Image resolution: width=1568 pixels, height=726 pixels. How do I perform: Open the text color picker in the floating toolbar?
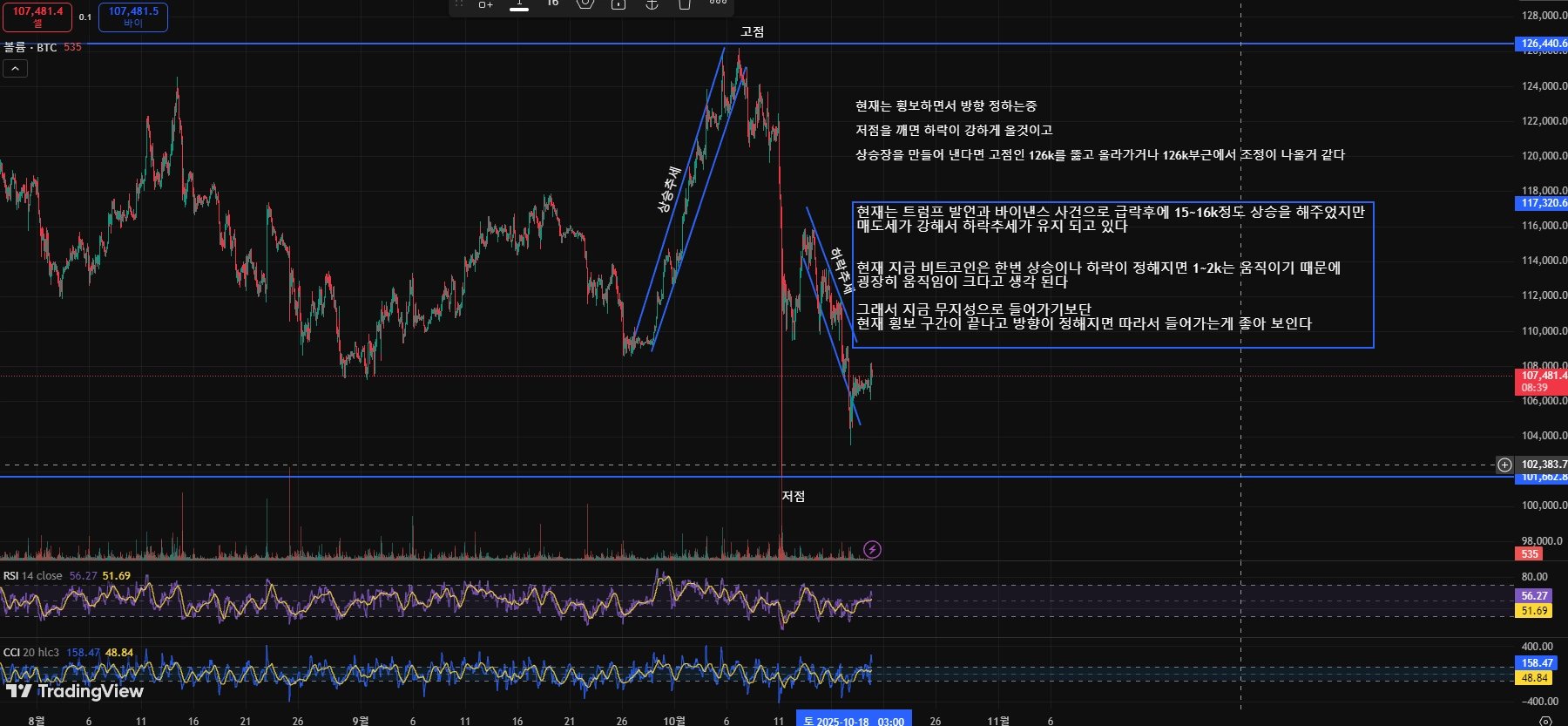click(x=519, y=4)
